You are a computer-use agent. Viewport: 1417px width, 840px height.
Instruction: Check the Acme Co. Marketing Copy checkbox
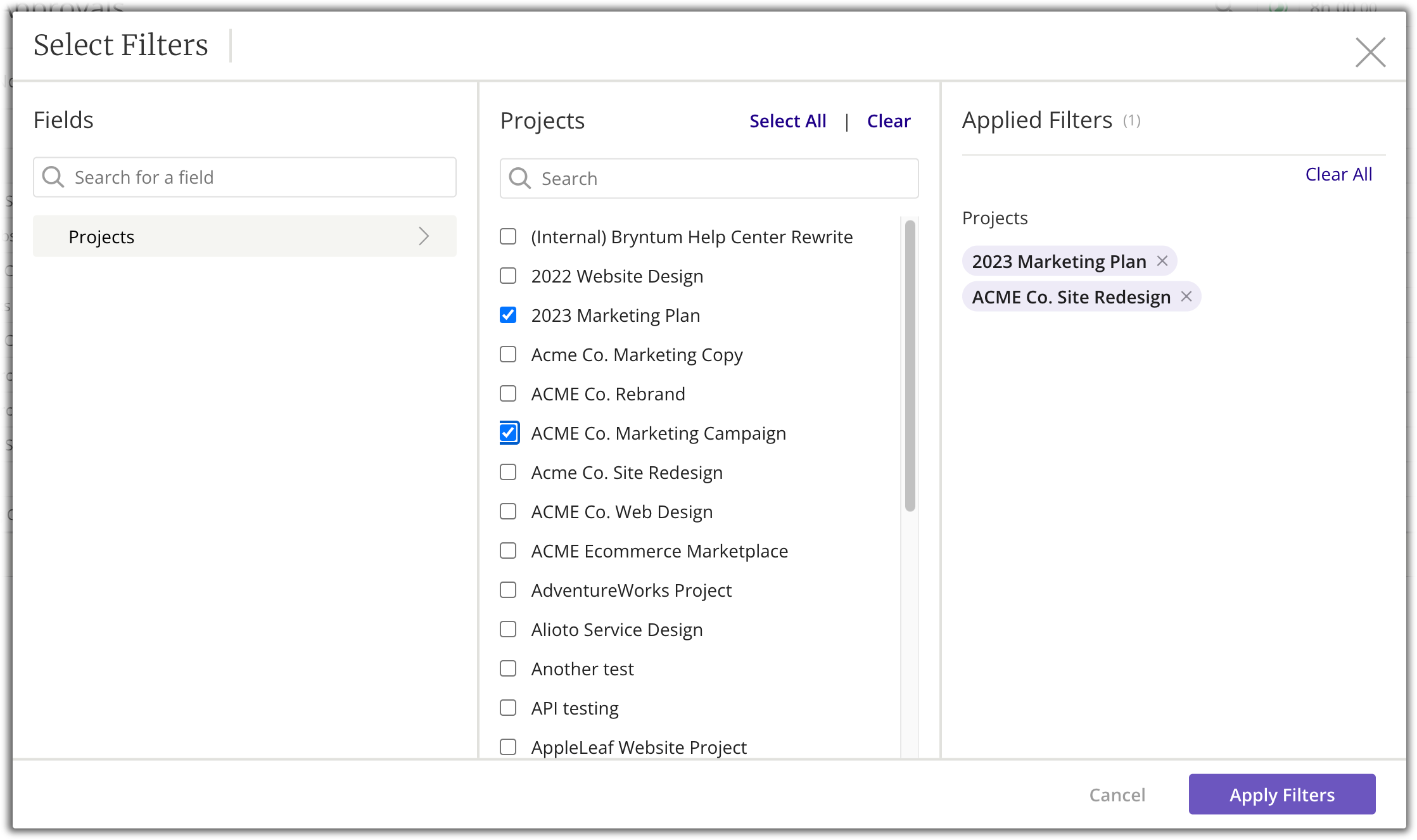pyautogui.click(x=508, y=354)
